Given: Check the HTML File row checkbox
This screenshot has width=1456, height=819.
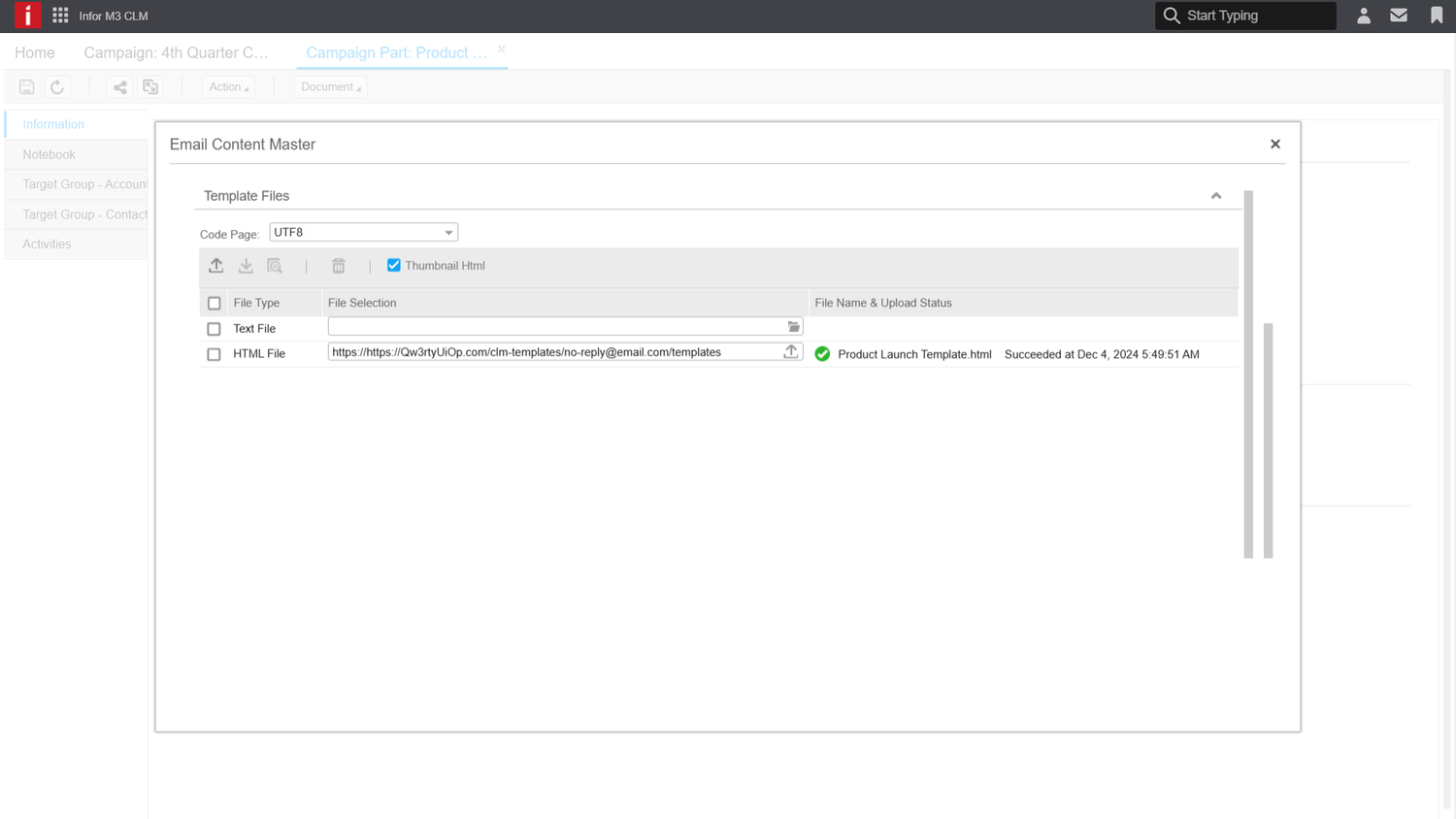Looking at the screenshot, I should click(x=214, y=354).
